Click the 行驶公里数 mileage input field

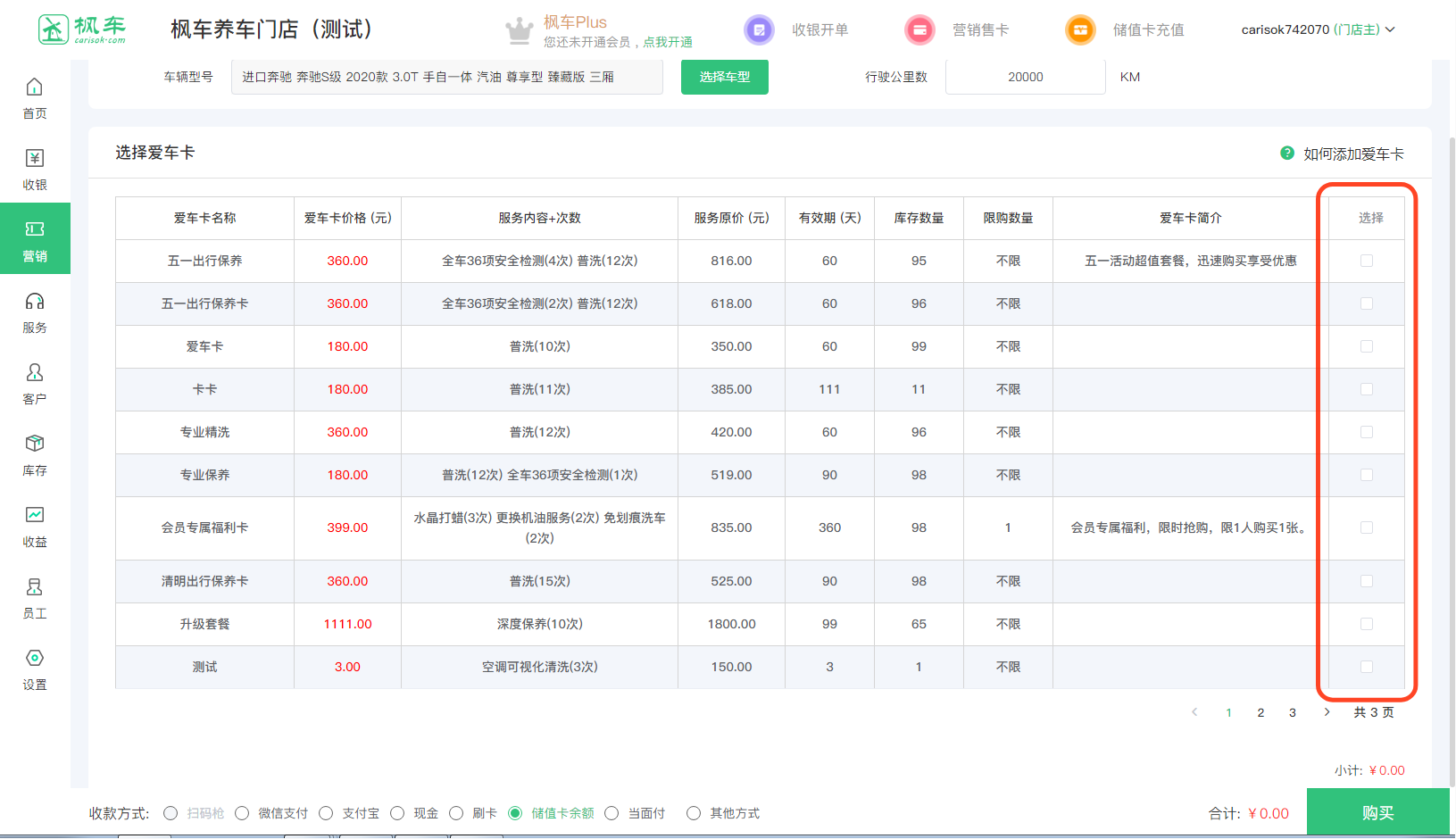click(1025, 77)
